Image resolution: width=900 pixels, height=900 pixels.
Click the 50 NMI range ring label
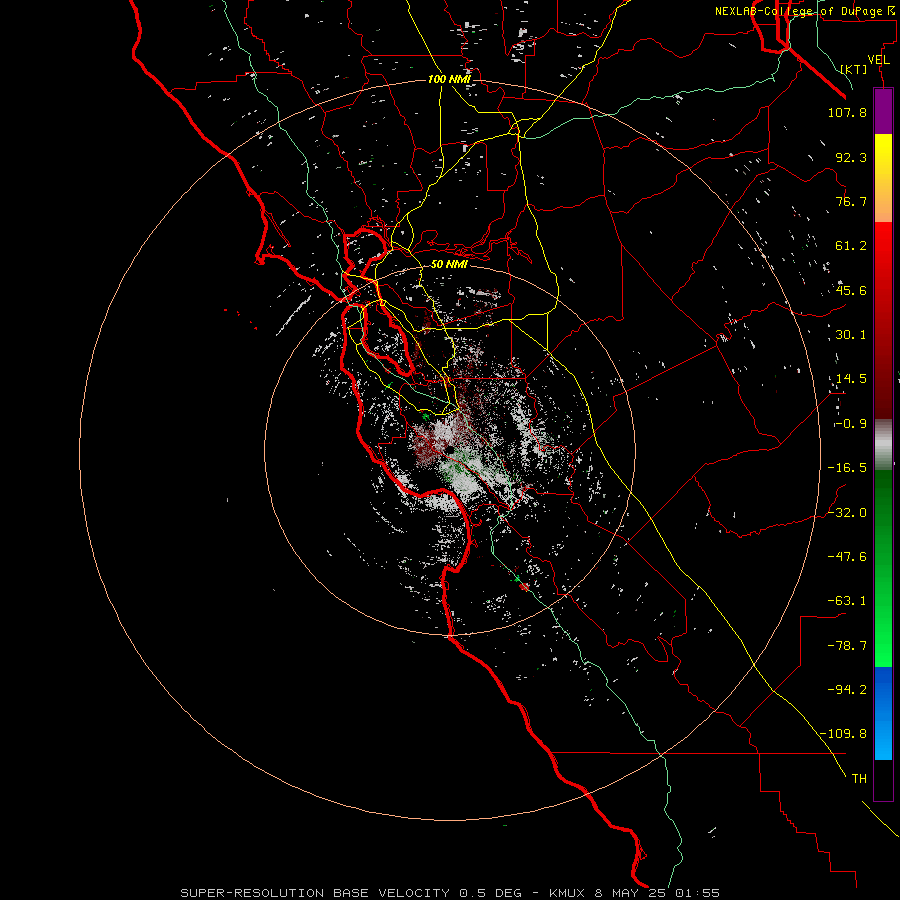pos(449,264)
